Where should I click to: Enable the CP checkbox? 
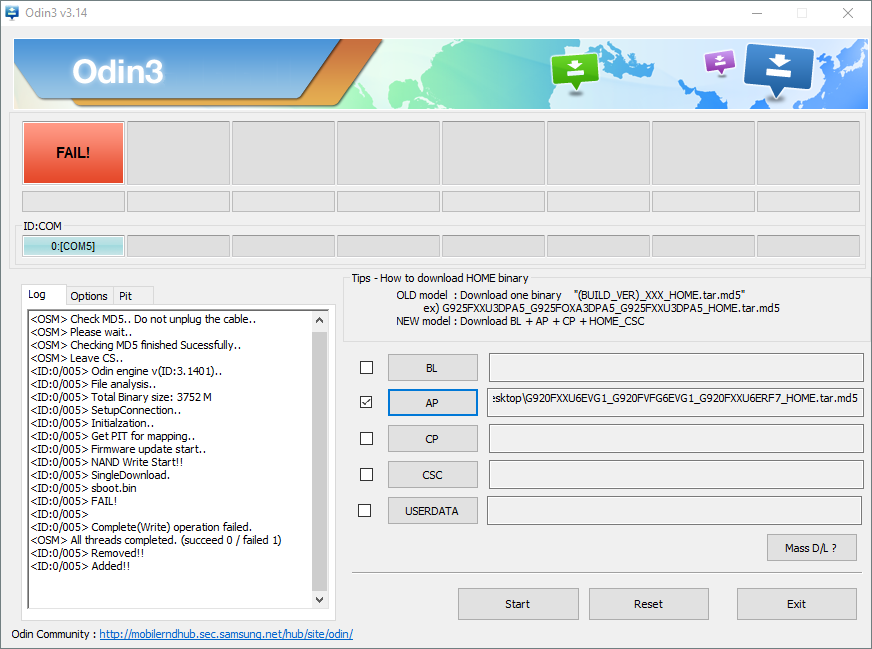[x=366, y=438]
